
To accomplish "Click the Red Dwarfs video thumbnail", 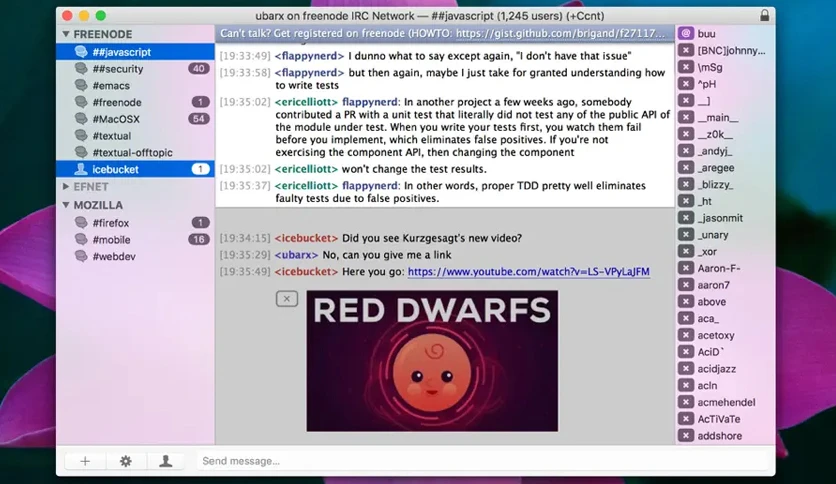I will click(x=432, y=361).
